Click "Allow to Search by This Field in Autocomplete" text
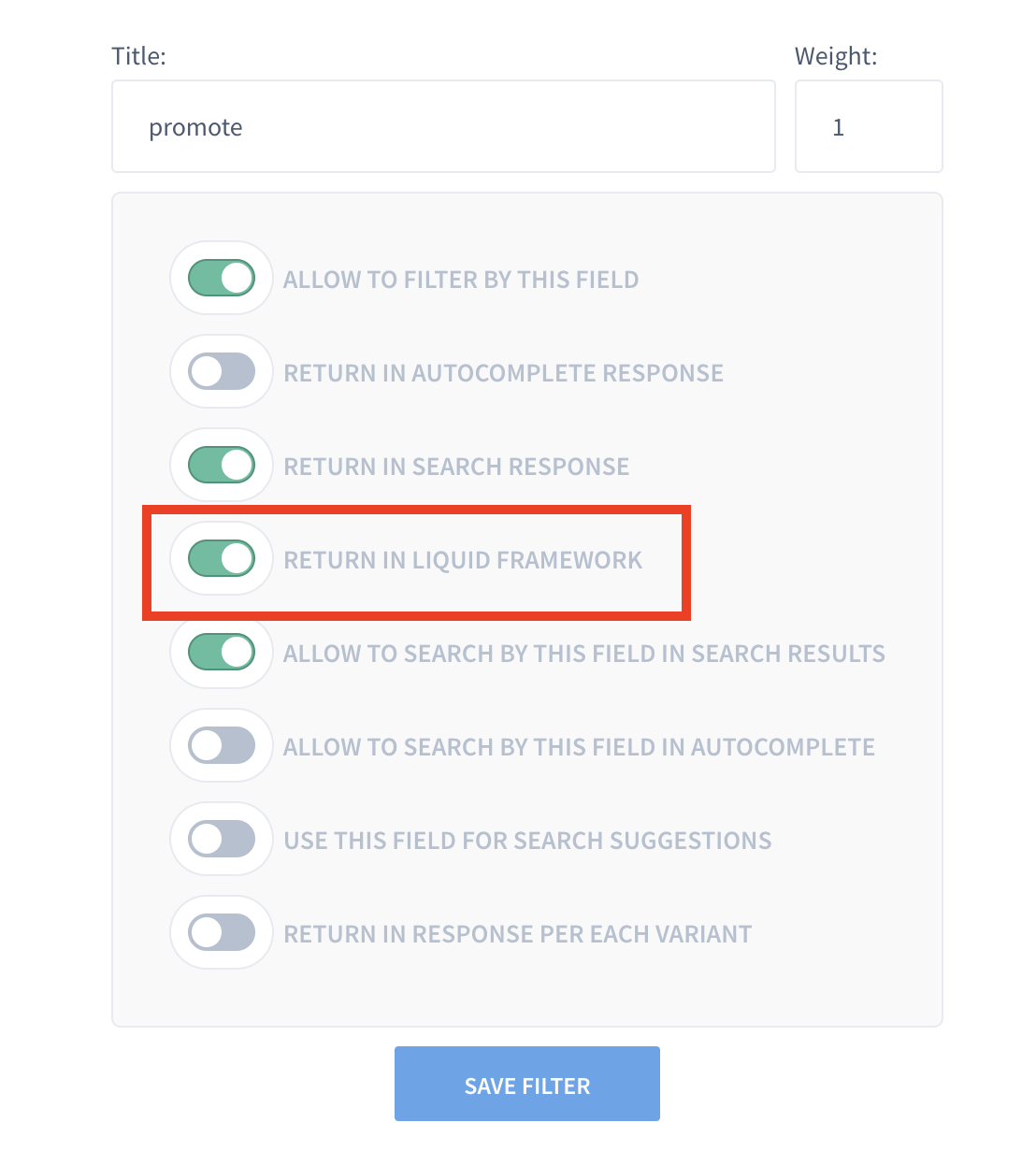The height and width of the screenshot is (1151, 1036). point(579,747)
